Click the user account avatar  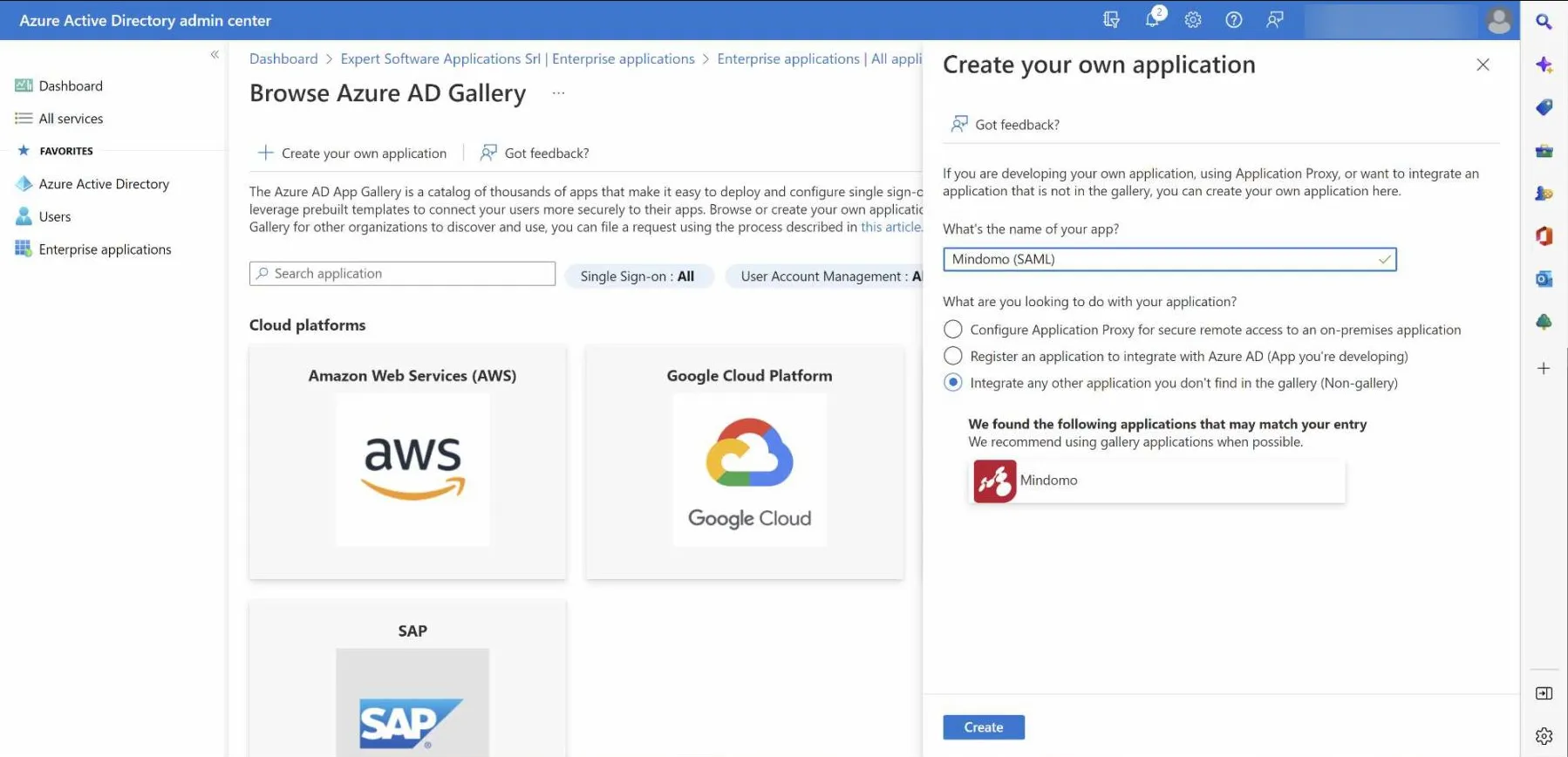tap(1498, 20)
